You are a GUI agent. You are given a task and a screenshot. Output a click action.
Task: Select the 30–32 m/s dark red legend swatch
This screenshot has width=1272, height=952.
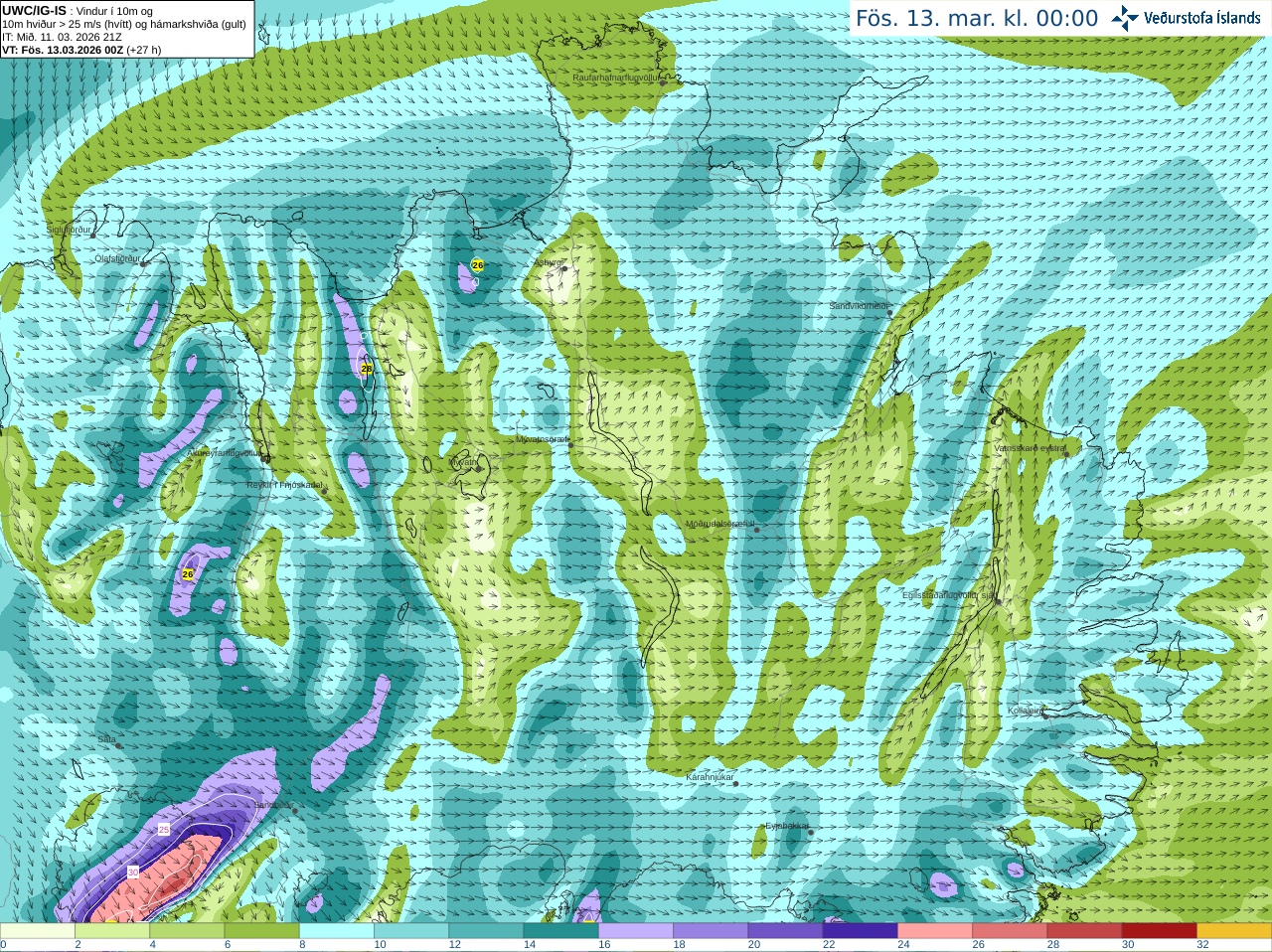(1159, 931)
